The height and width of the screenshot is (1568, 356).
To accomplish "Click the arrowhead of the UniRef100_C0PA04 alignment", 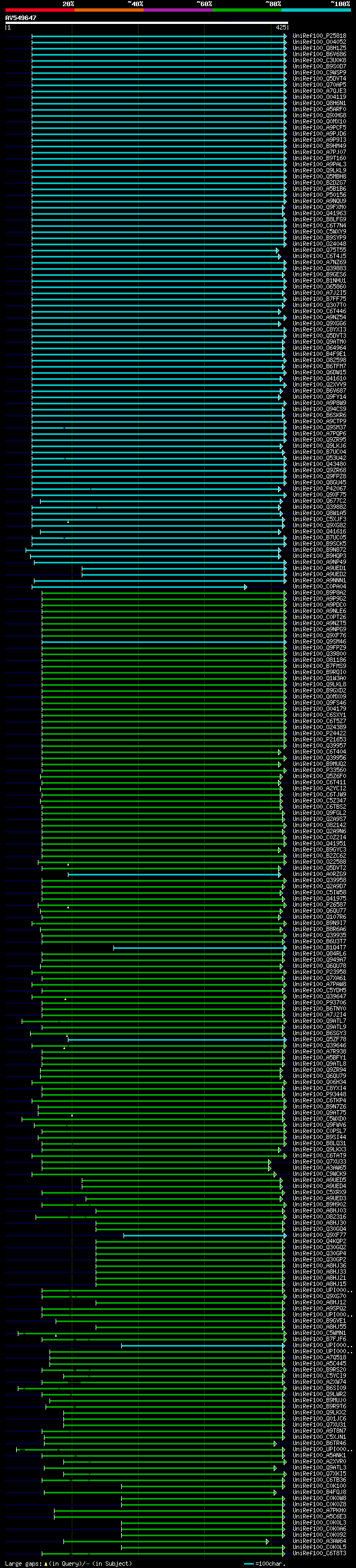I will 246,587.
